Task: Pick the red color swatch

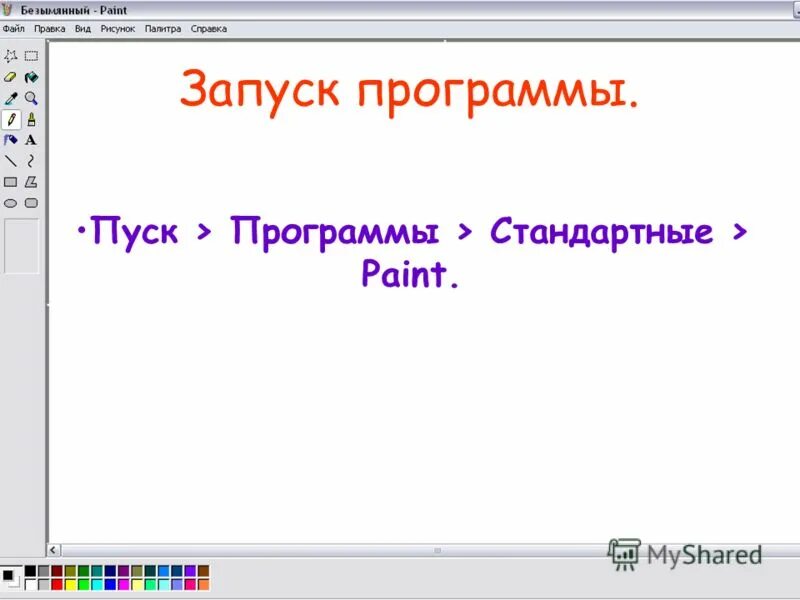Action: click(x=57, y=585)
